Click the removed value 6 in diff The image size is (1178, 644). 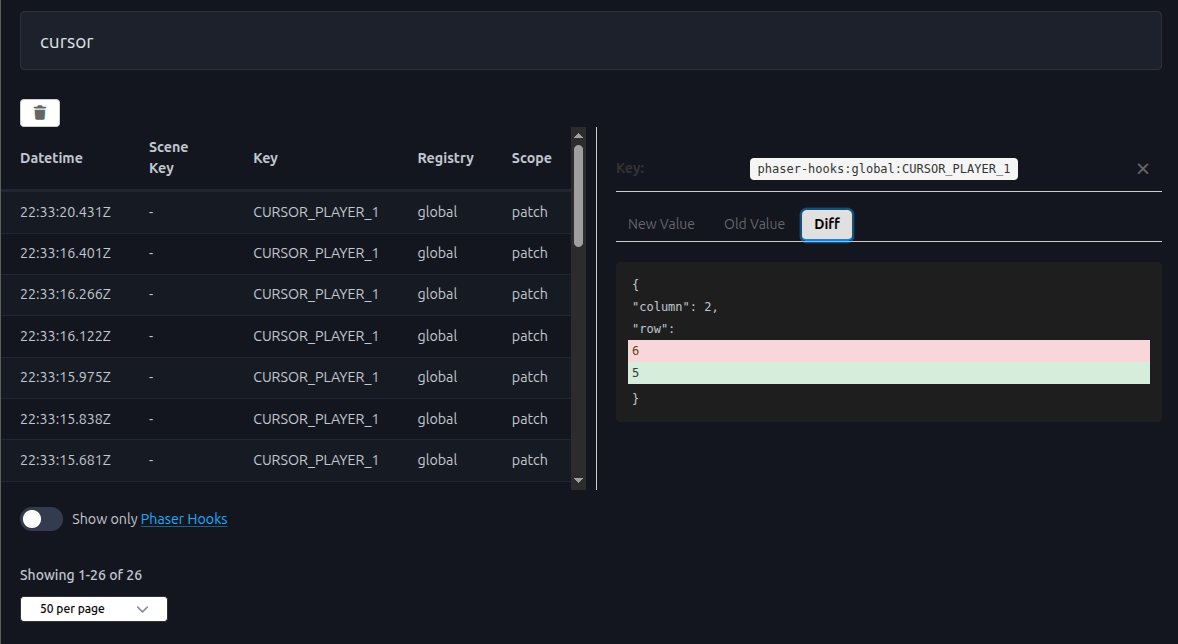point(889,351)
